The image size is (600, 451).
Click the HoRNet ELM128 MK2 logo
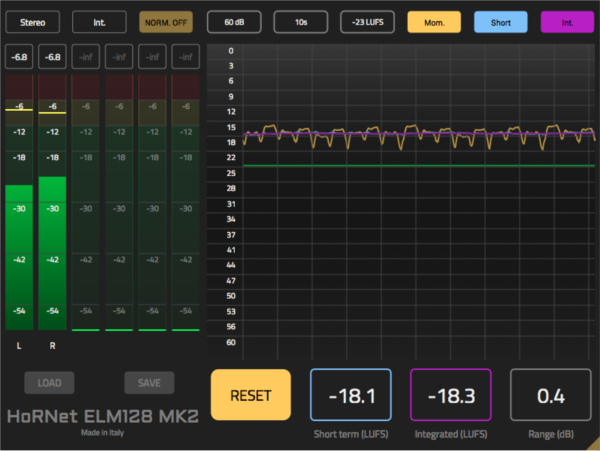[x=101, y=416]
